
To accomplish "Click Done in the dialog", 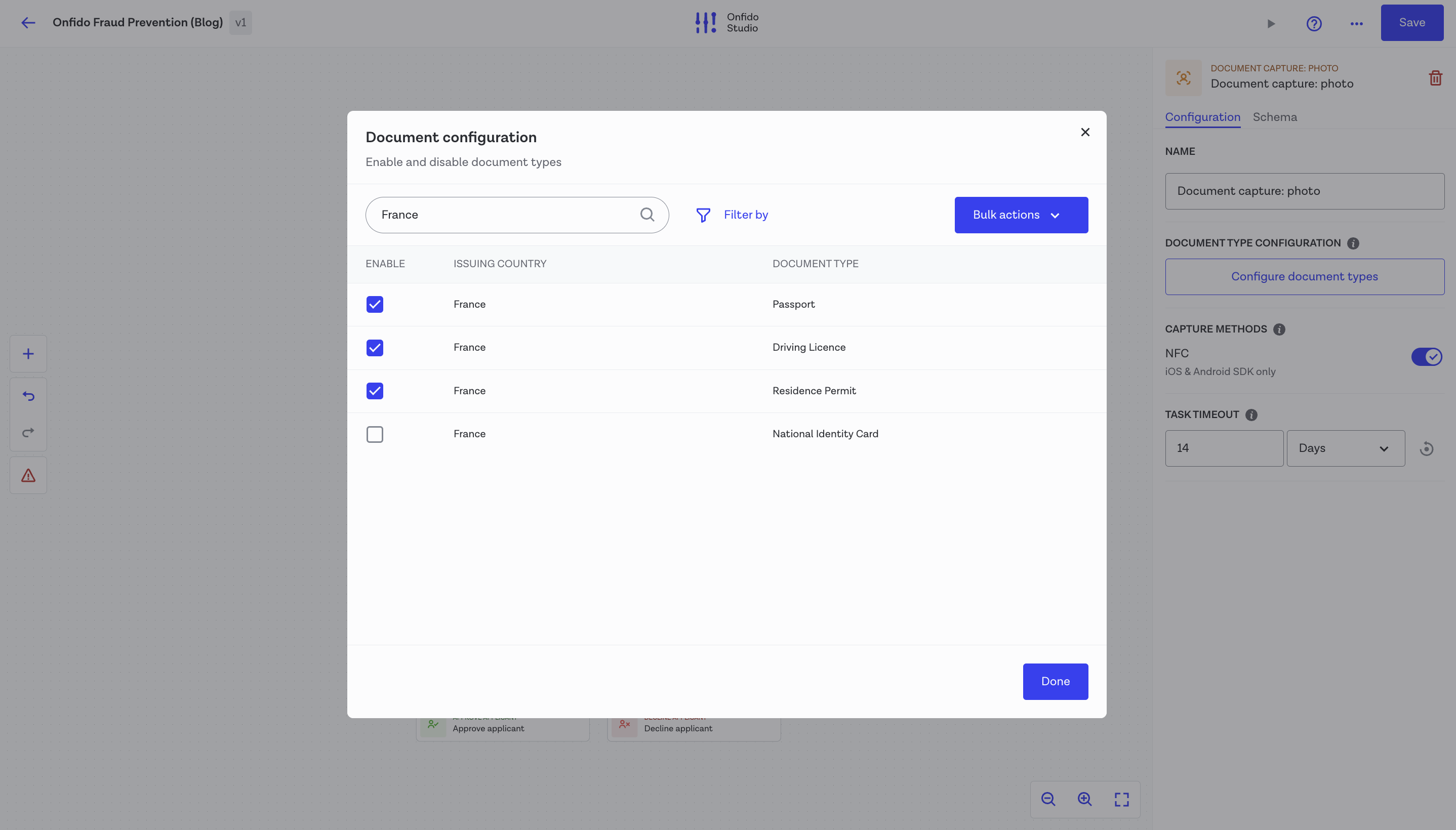I will click(1055, 681).
